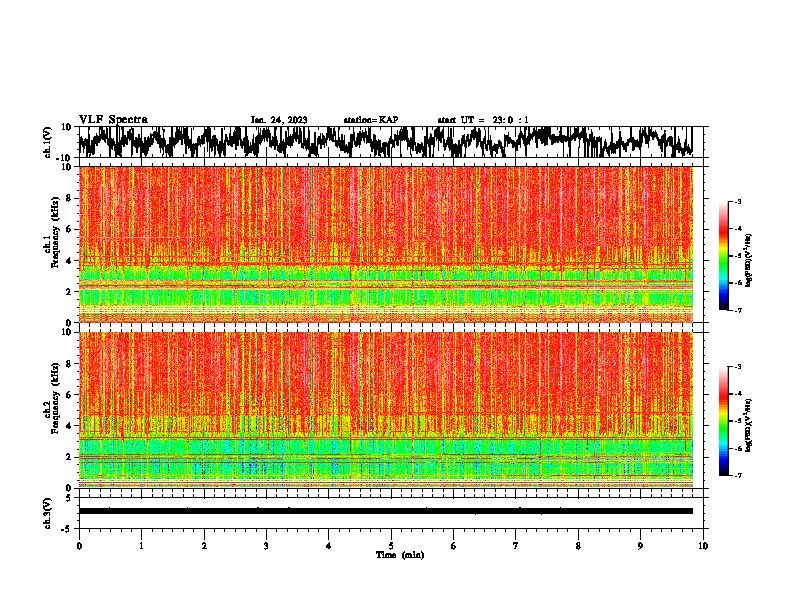
Task: Click ch.1 frequency axis tick "6"
Action: point(69,229)
